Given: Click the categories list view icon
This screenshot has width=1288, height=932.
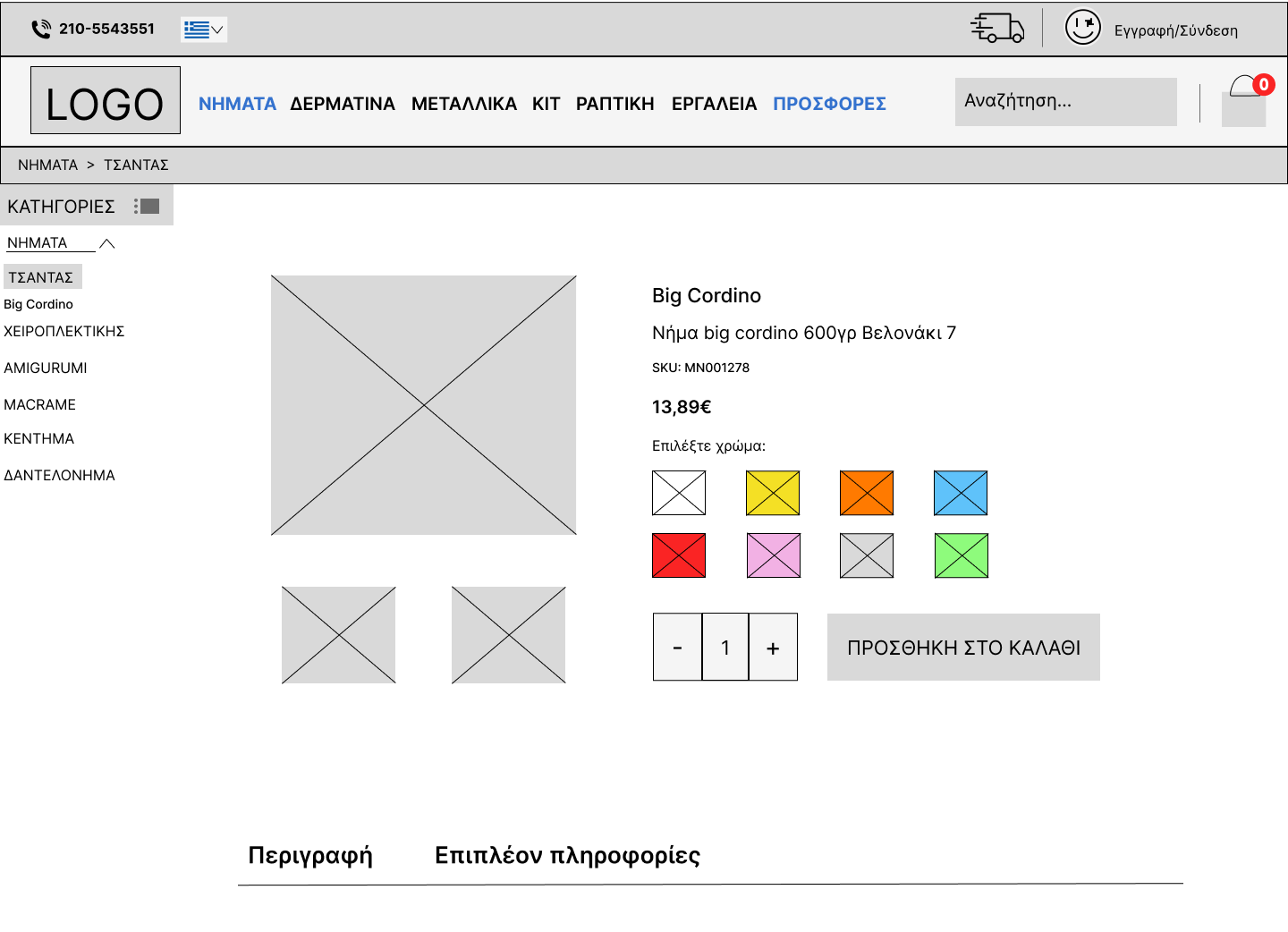Looking at the screenshot, I should [148, 207].
